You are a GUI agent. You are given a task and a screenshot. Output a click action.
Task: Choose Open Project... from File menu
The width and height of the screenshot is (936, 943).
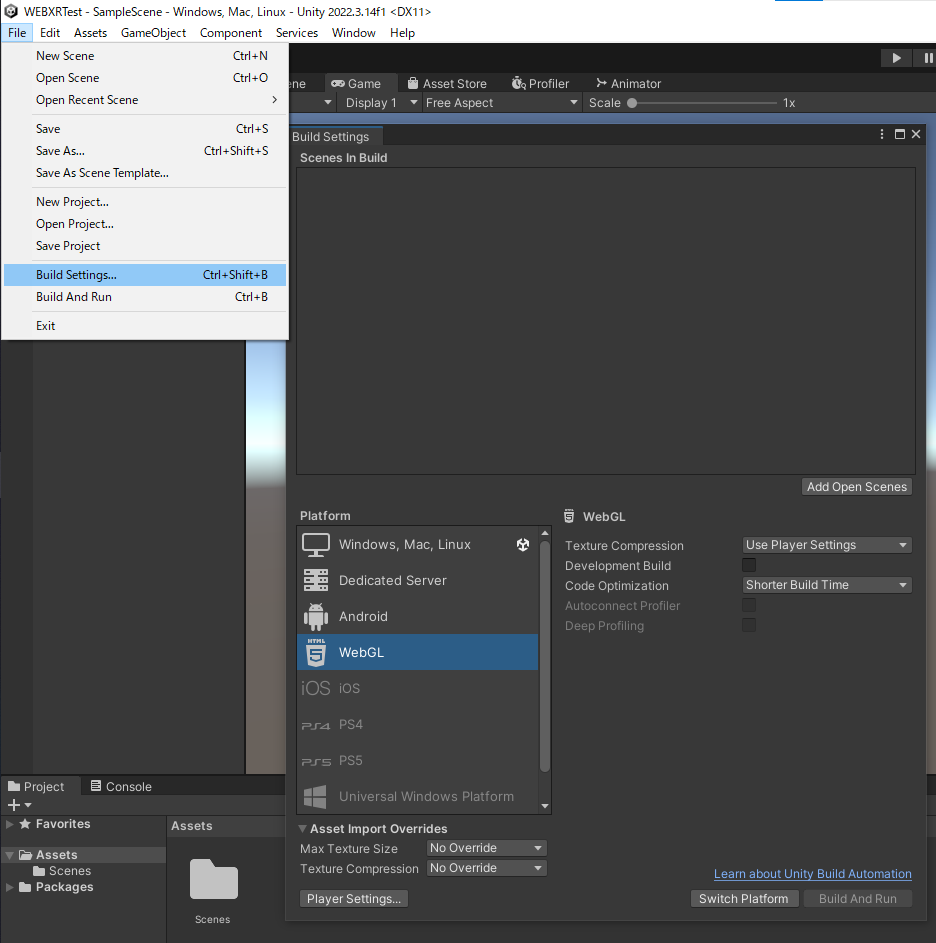coord(144,224)
